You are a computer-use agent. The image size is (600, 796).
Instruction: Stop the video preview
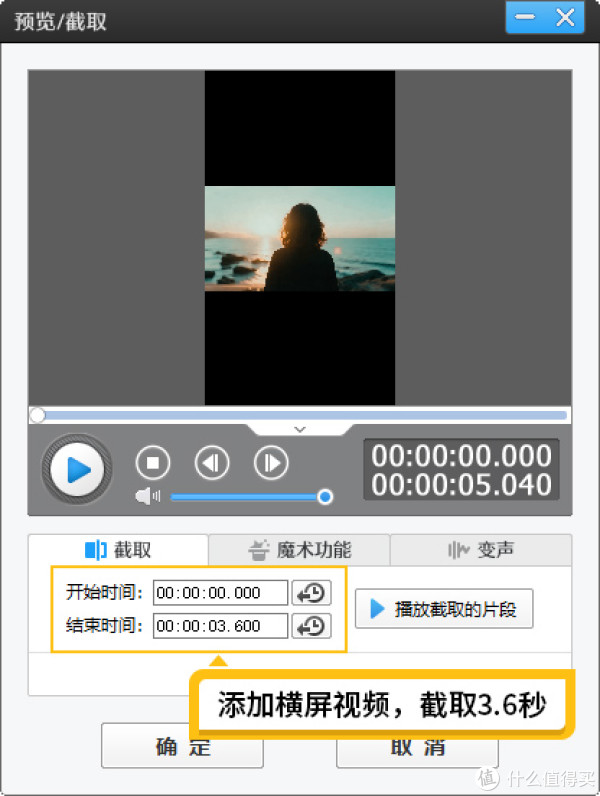153,462
